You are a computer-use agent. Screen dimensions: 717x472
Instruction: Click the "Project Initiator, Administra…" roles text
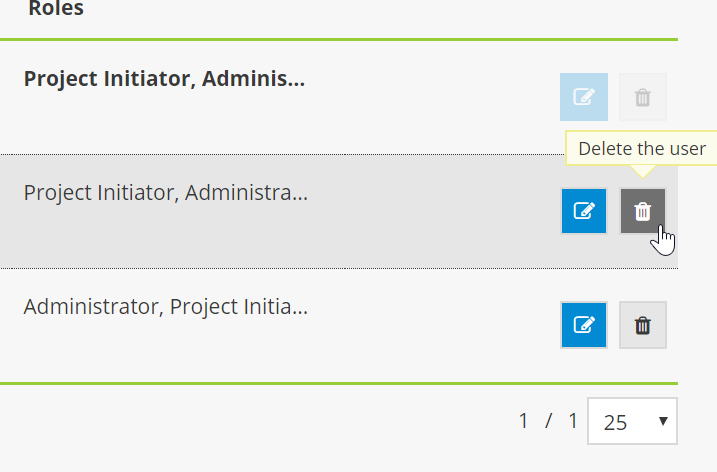click(x=165, y=192)
